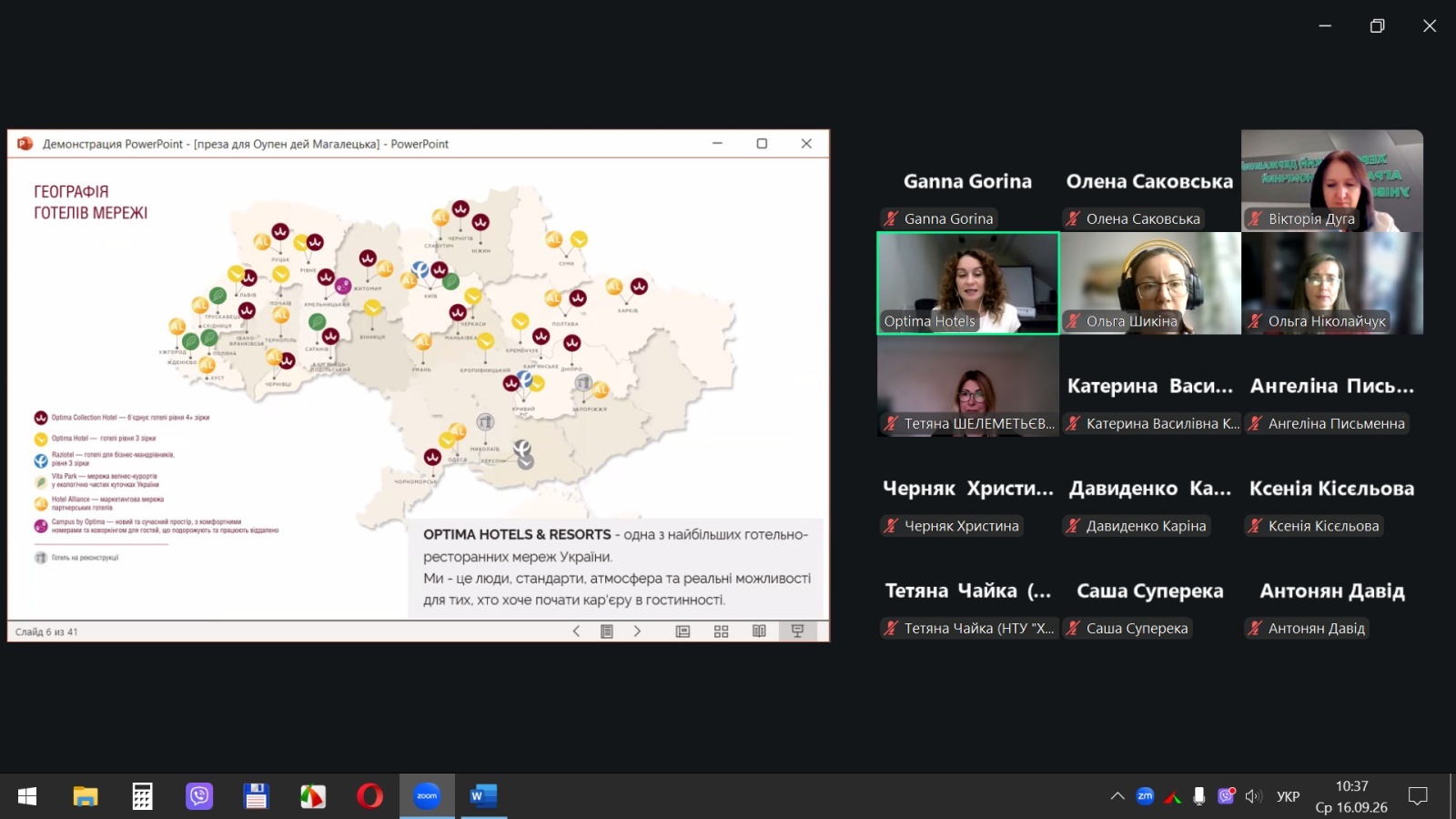
Task: Open Zoom app in the taskbar
Action: [427, 796]
